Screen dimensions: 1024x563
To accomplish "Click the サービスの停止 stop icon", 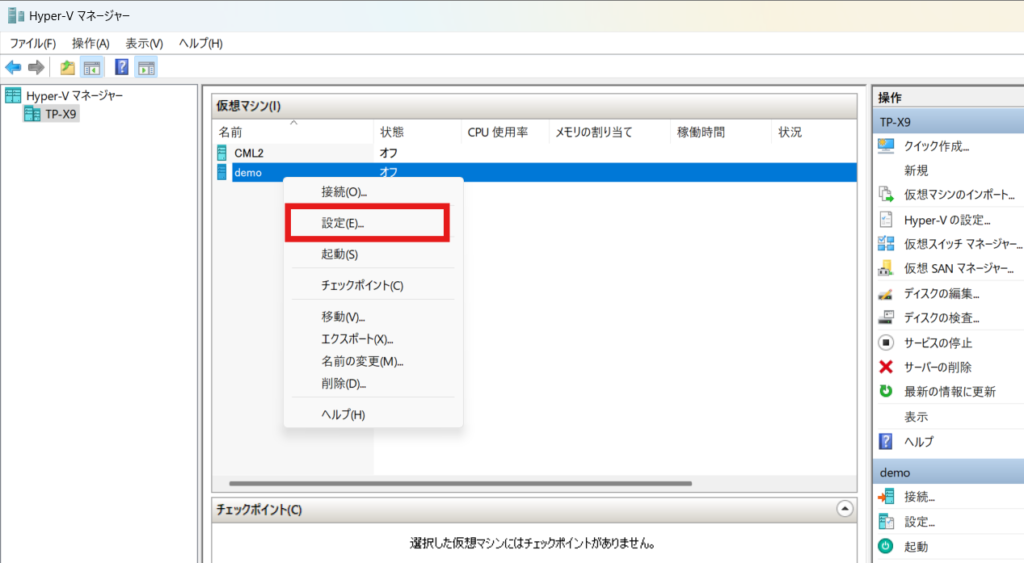I will (886, 342).
